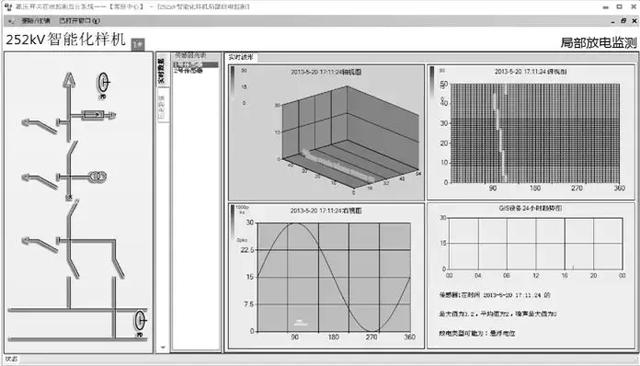The height and width of the screenshot is (366, 640).
Task: Click the outgoing line arrow at diagram top
Action: click(69, 80)
